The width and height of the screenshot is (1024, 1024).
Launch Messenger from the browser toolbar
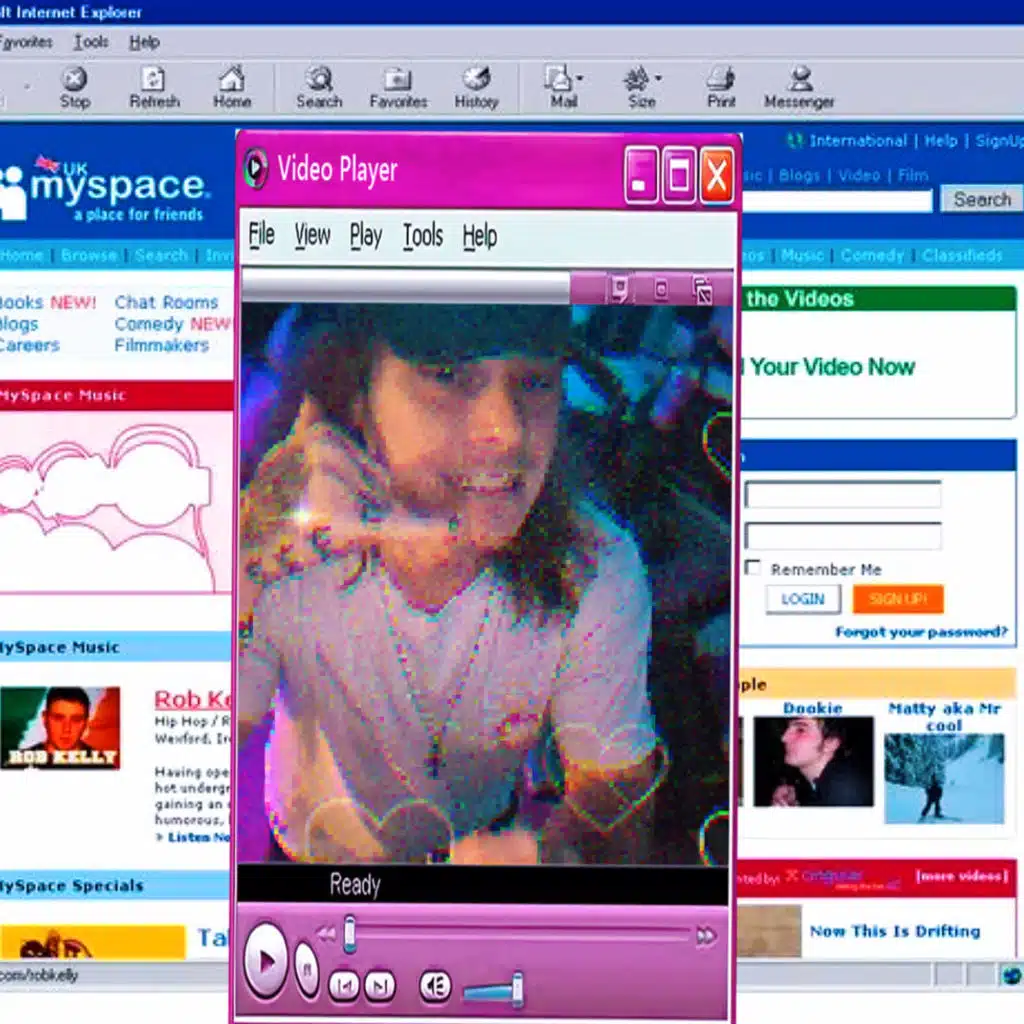coord(799,87)
